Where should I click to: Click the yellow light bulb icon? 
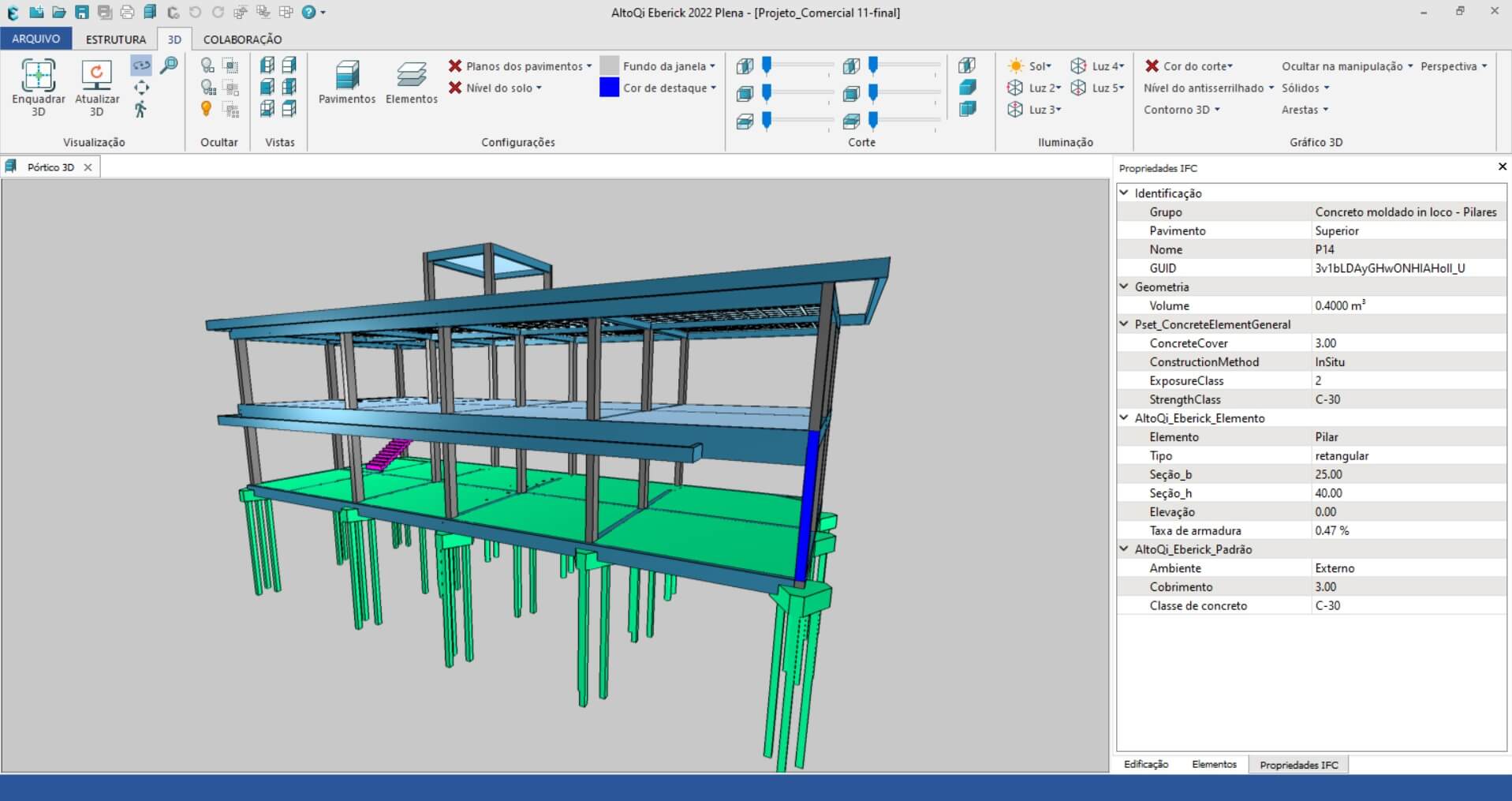click(207, 109)
